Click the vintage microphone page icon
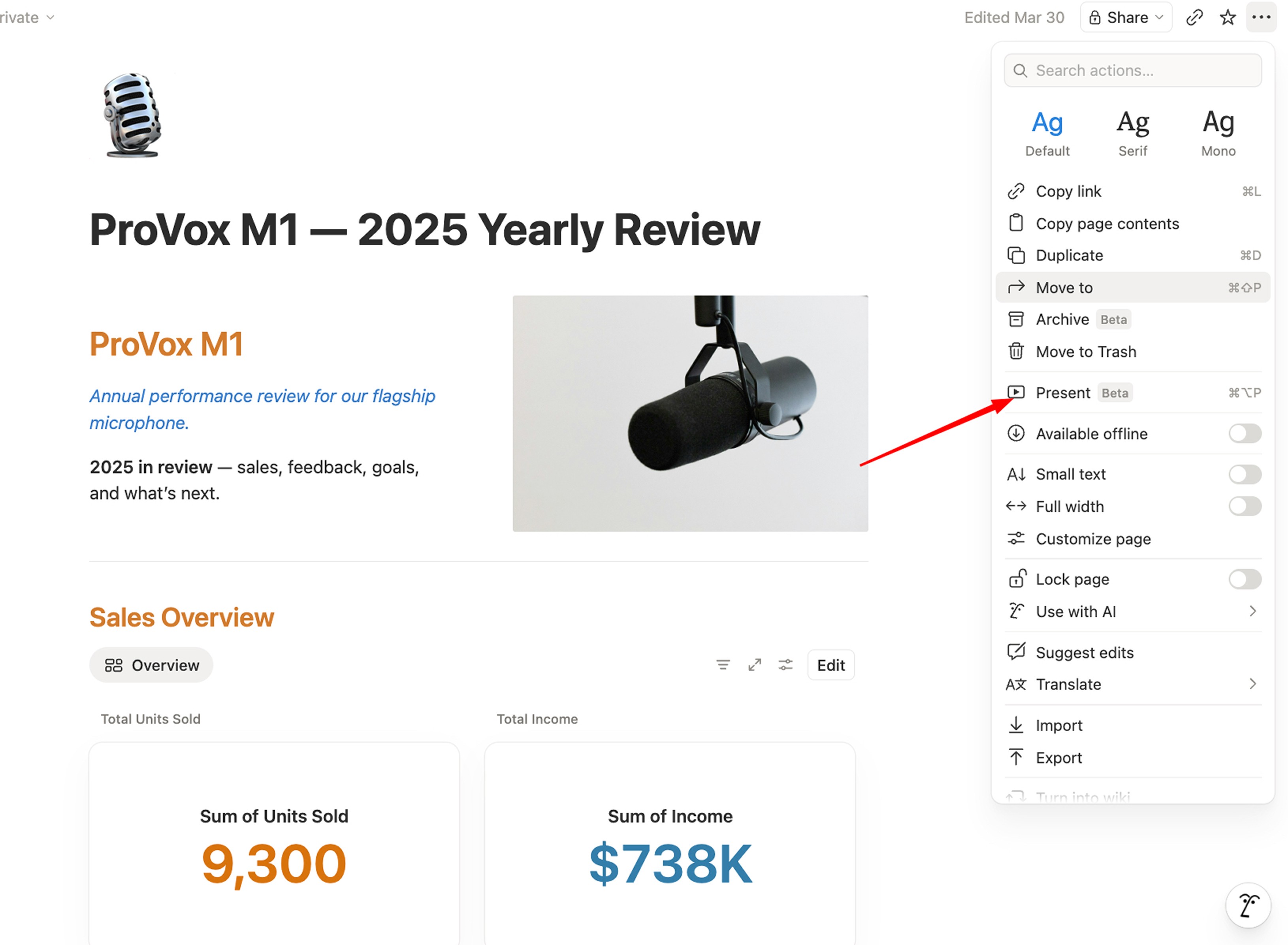 [132, 115]
